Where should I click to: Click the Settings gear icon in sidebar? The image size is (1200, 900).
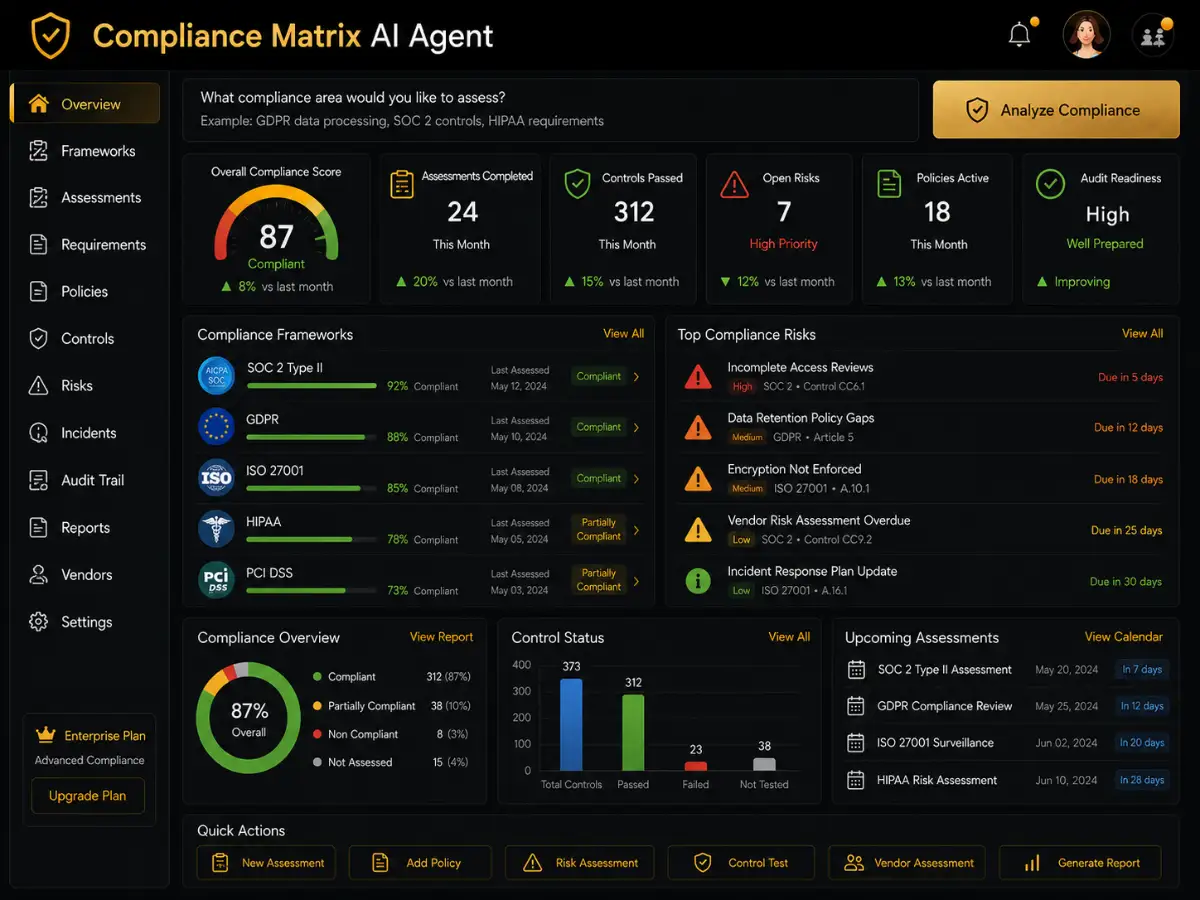tap(39, 622)
